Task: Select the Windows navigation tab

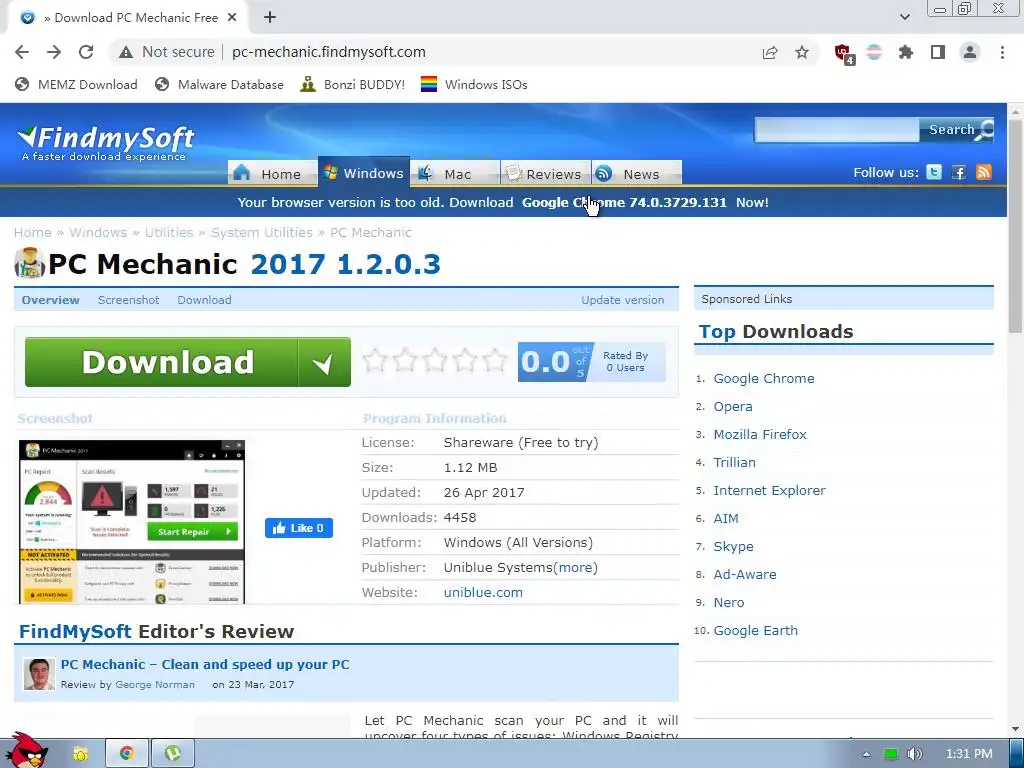Action: [364, 172]
